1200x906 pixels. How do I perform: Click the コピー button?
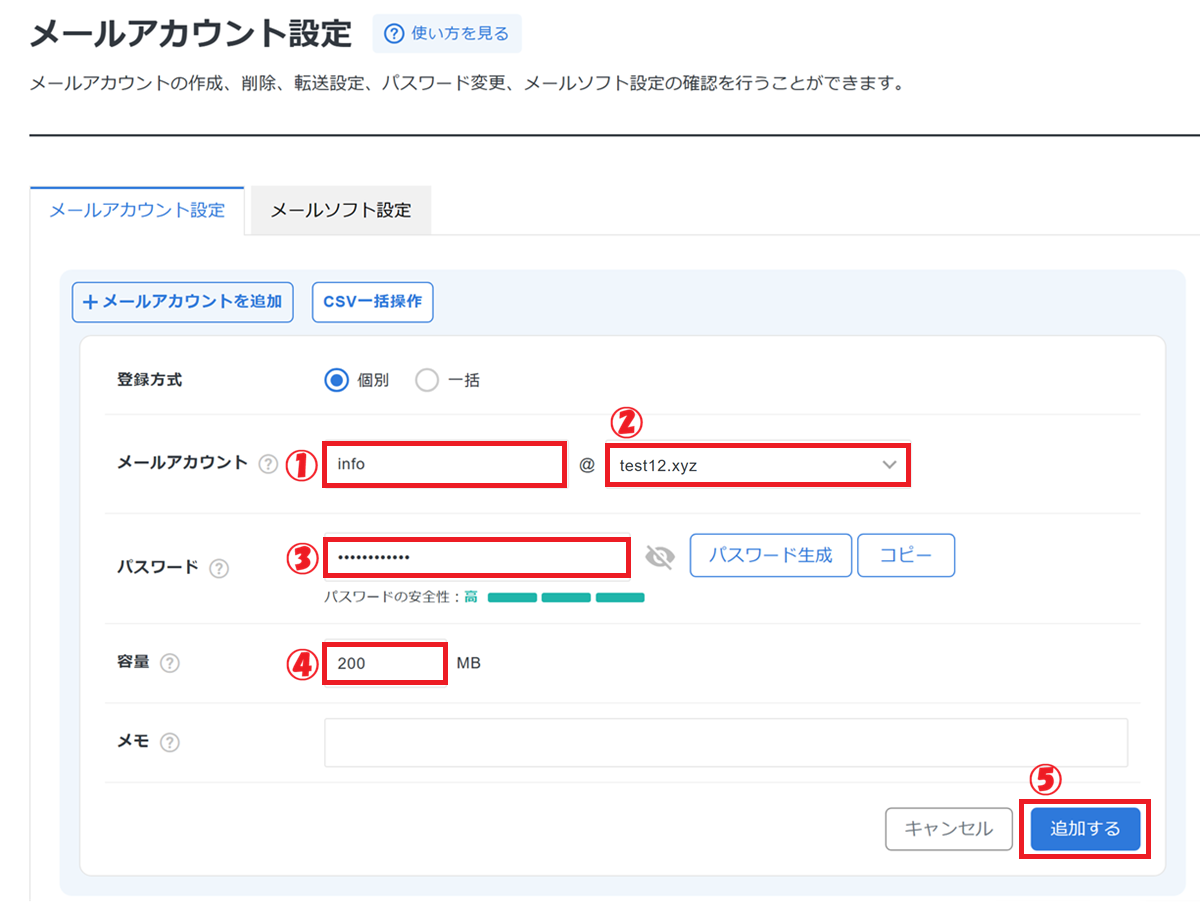(905, 556)
